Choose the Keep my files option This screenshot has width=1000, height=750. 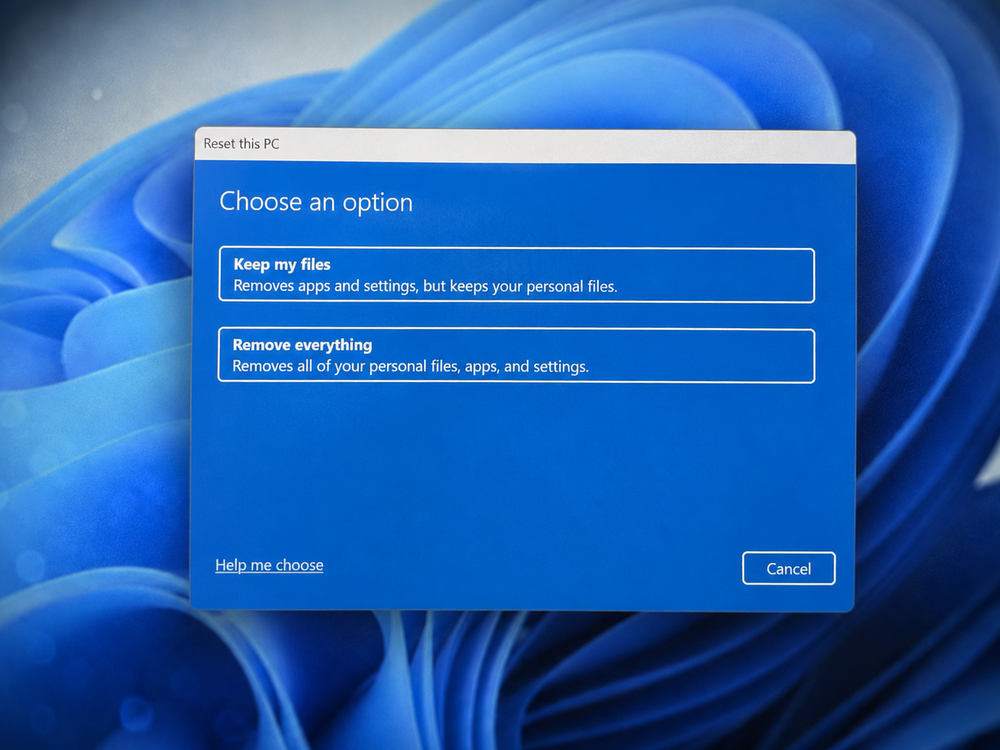(x=517, y=275)
